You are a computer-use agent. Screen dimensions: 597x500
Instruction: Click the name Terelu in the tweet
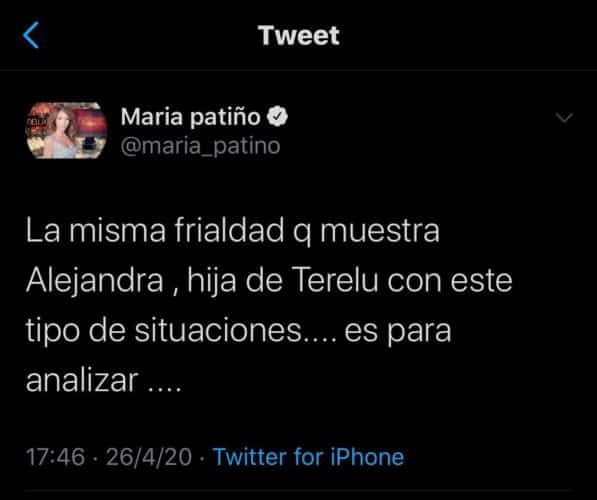pos(337,281)
